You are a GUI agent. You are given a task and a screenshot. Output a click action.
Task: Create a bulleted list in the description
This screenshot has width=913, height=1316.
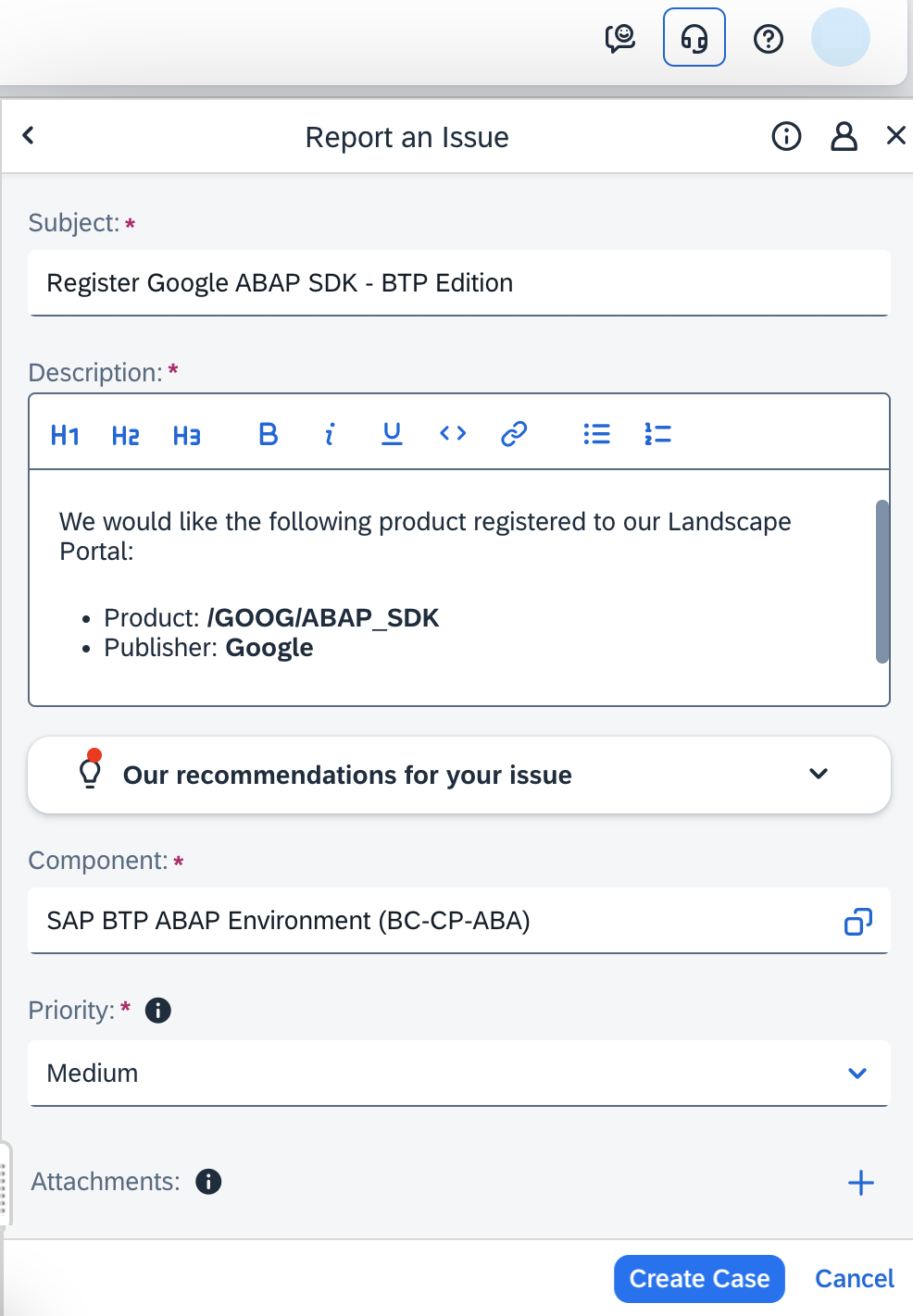point(596,434)
